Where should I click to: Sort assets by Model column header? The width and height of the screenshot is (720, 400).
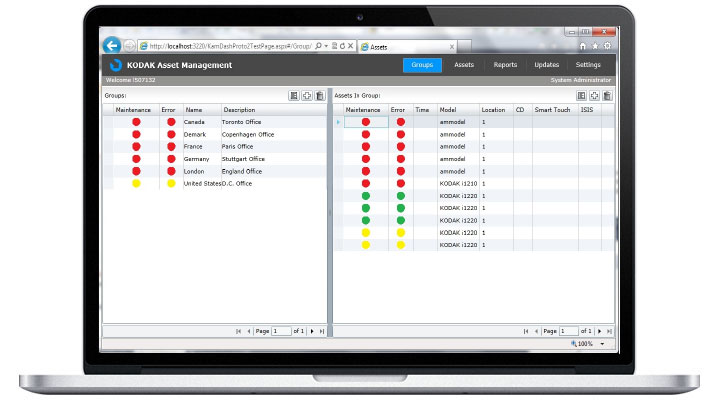pos(458,110)
